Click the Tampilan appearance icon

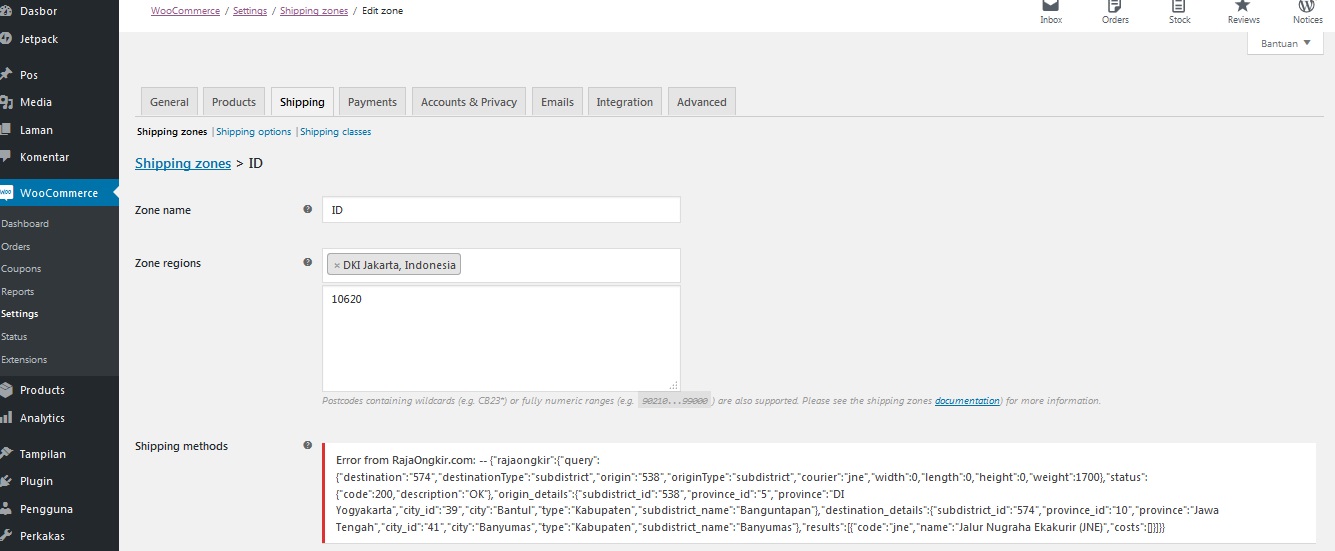[x=6, y=453]
